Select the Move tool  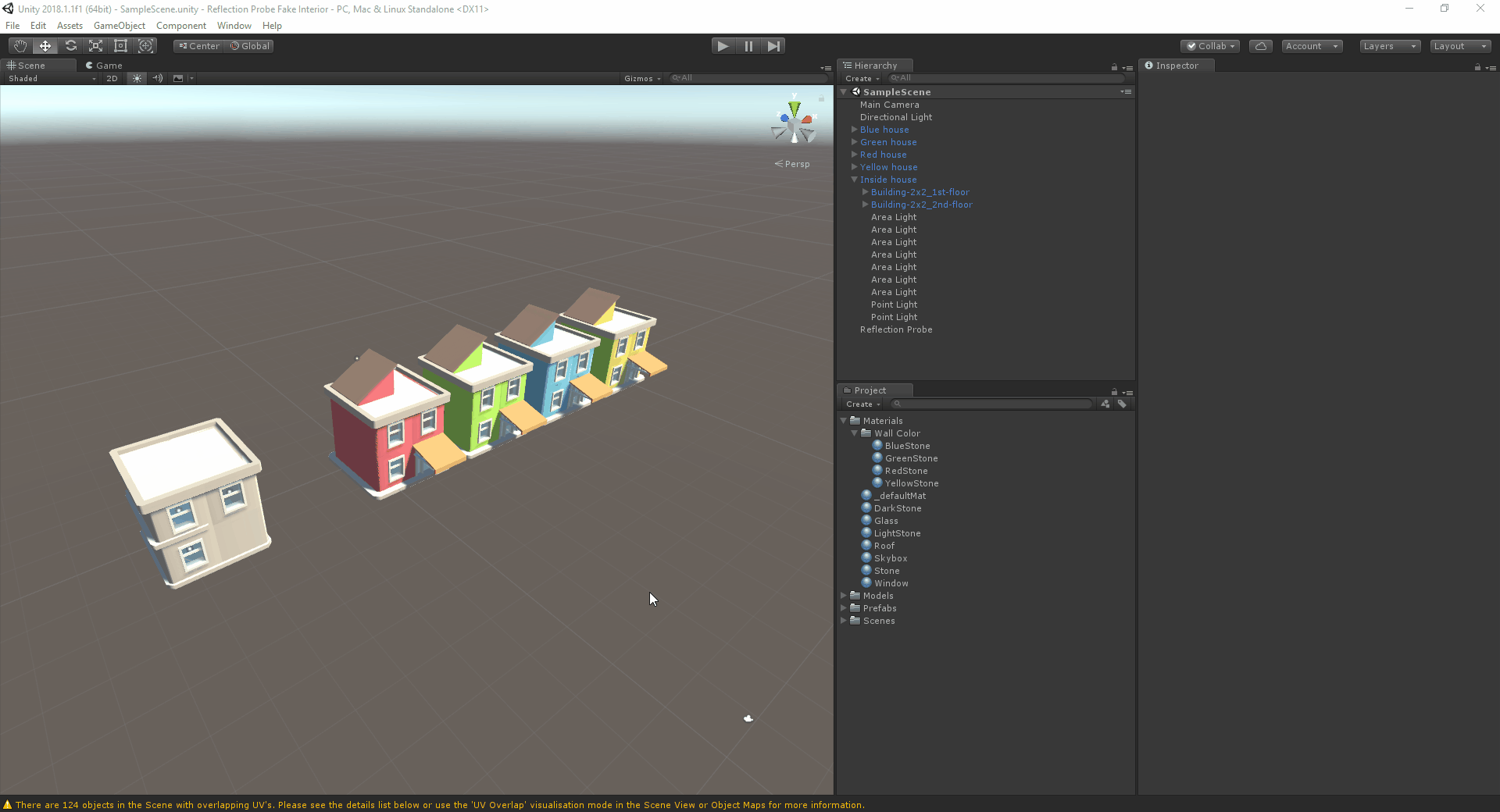coord(45,46)
